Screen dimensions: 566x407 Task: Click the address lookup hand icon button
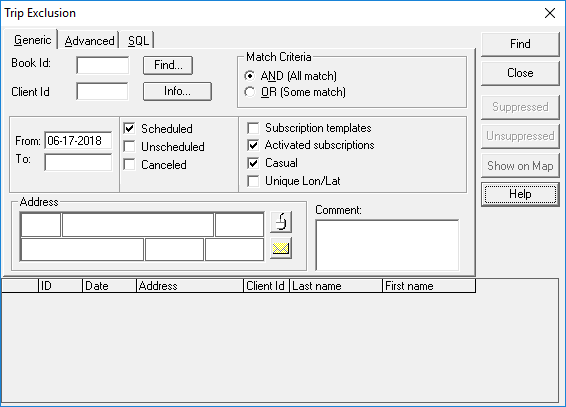click(x=281, y=222)
